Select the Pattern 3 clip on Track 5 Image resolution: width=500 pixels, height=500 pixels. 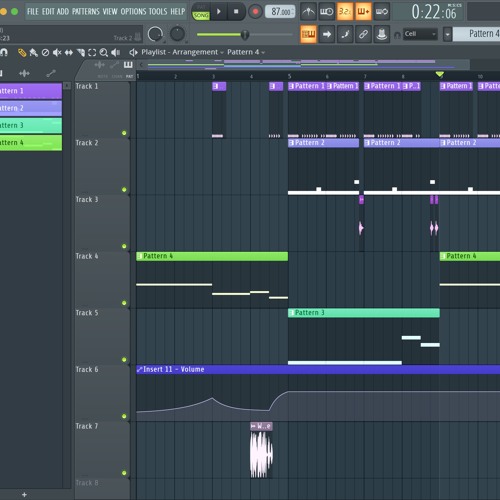click(x=364, y=313)
